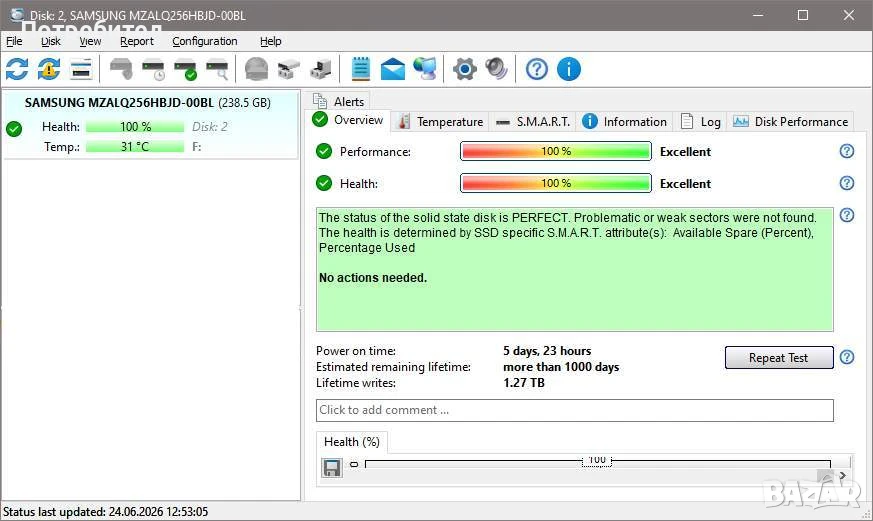Open the S.M.A.R.T. tab
The width and height of the screenshot is (873, 521).
point(532,122)
